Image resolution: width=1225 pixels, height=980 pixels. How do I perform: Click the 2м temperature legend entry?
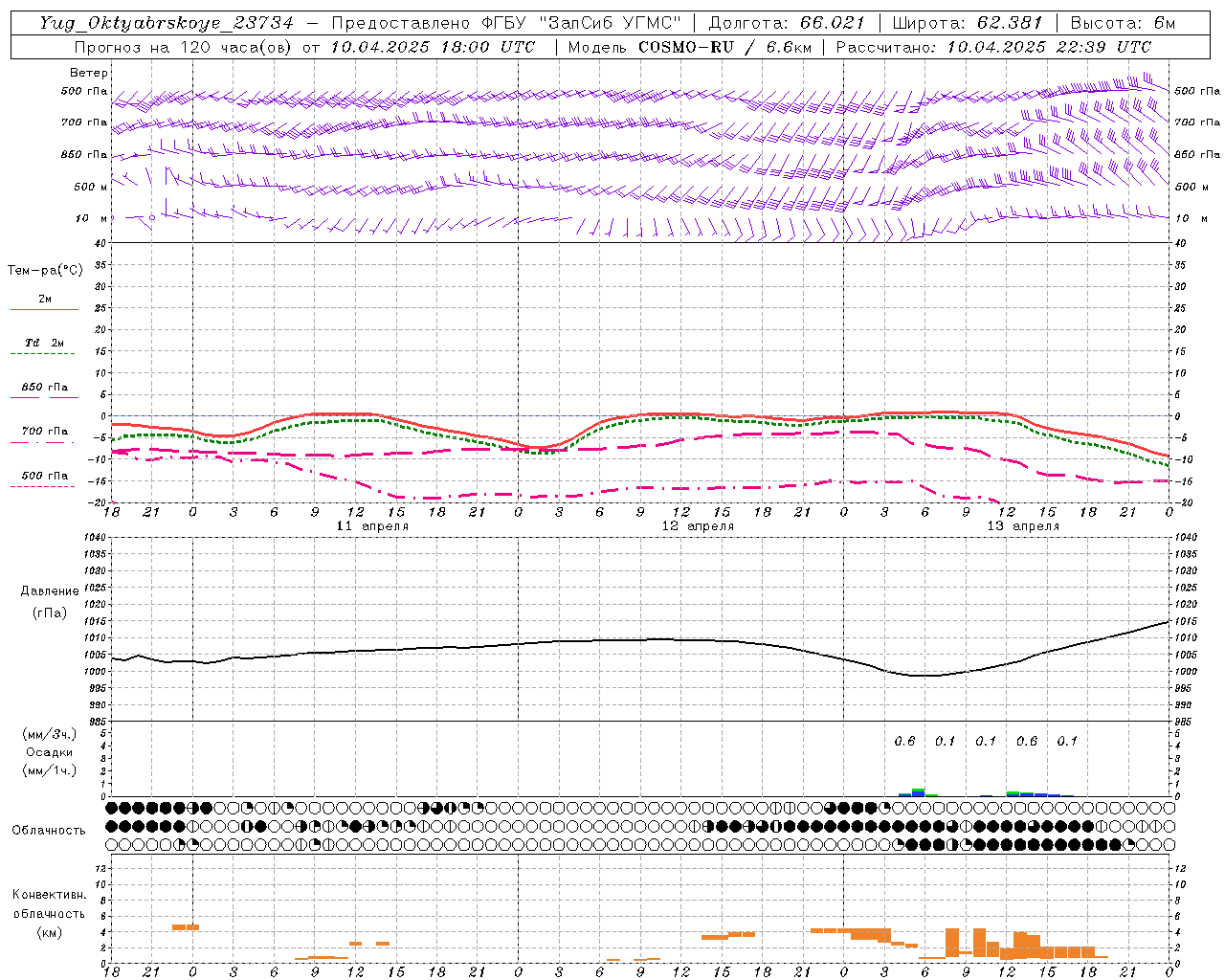[x=45, y=299]
